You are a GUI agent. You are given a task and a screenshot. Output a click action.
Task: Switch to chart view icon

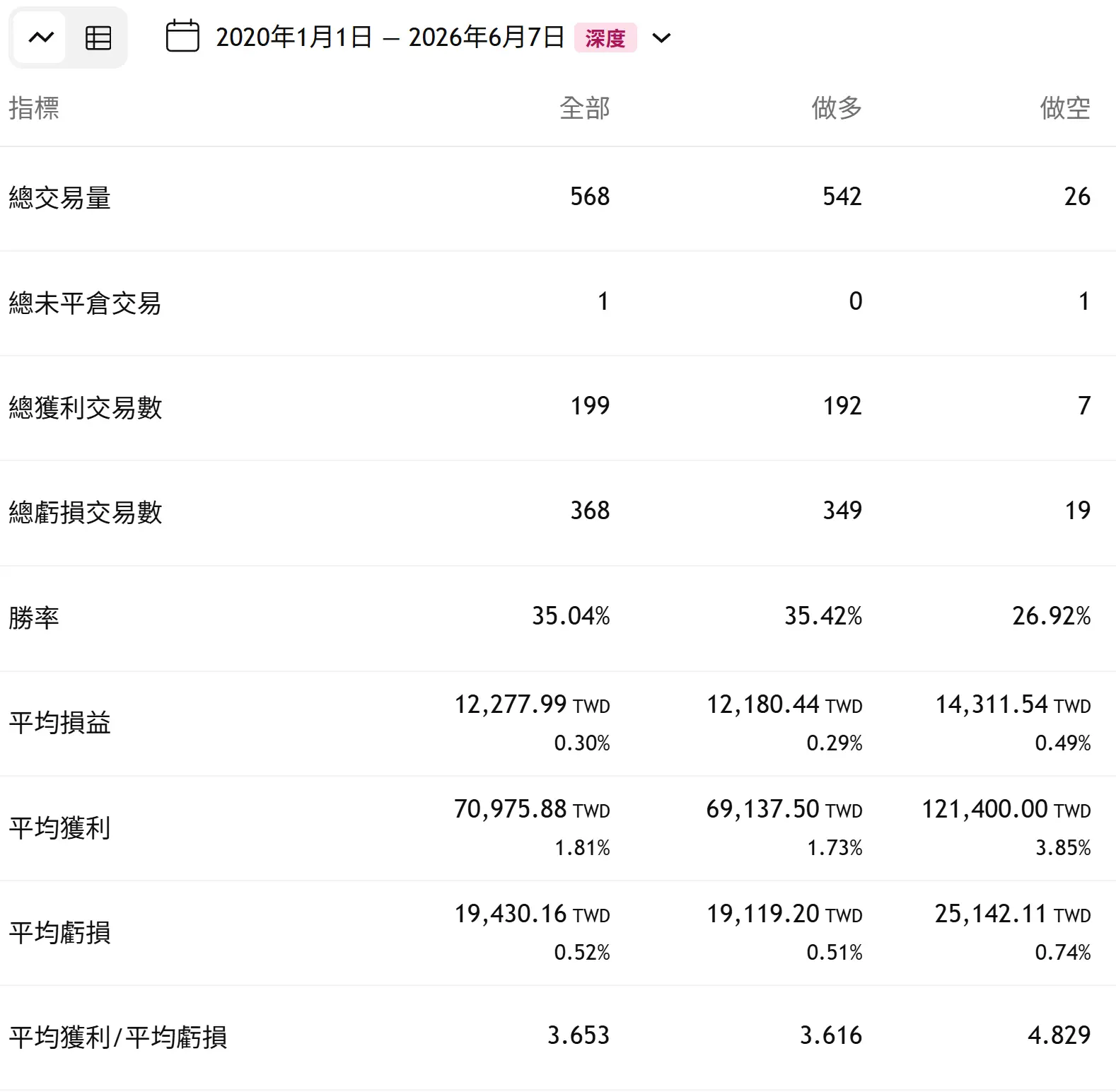pos(40,37)
